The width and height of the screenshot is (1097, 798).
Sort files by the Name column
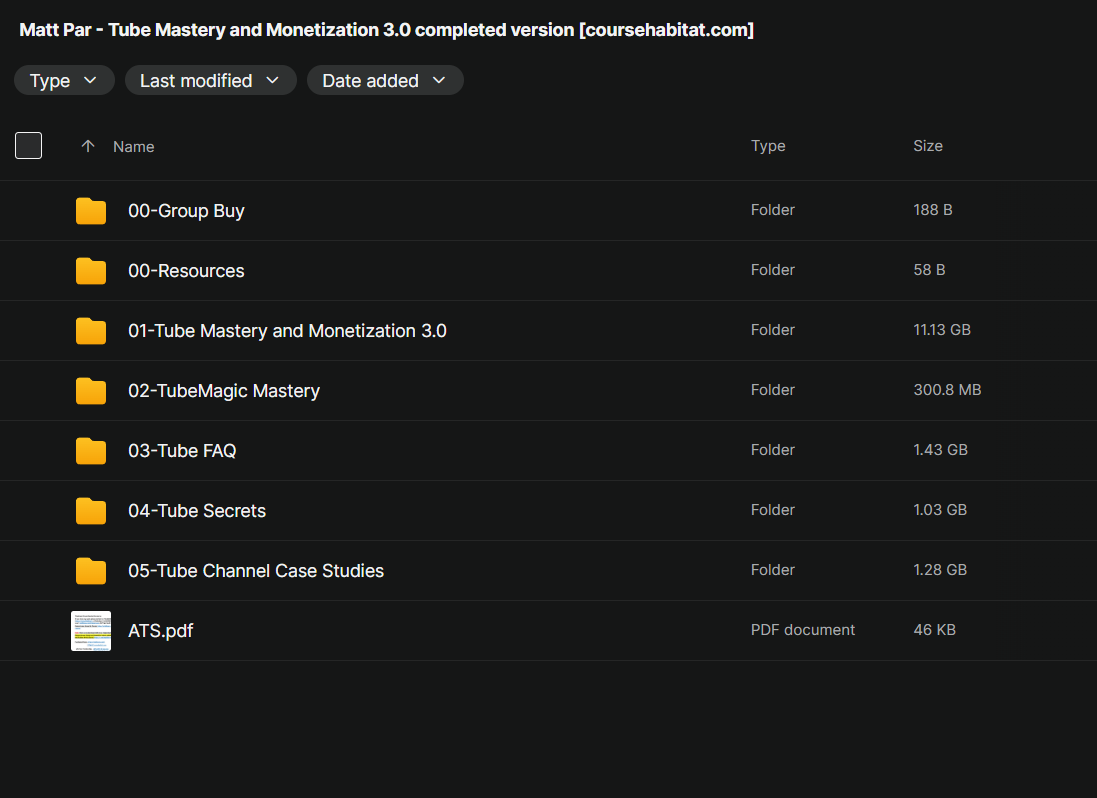point(134,147)
